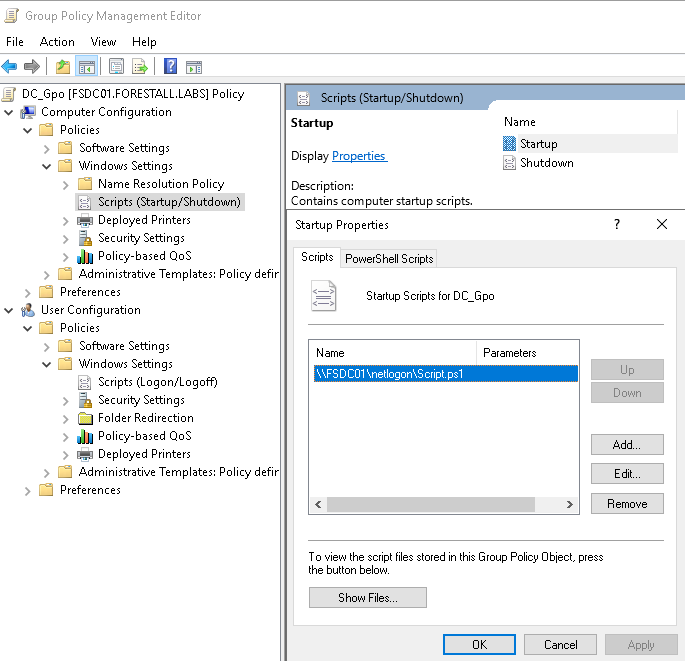The width and height of the screenshot is (685, 661).
Task: Click the Add... button
Action: 627,444
